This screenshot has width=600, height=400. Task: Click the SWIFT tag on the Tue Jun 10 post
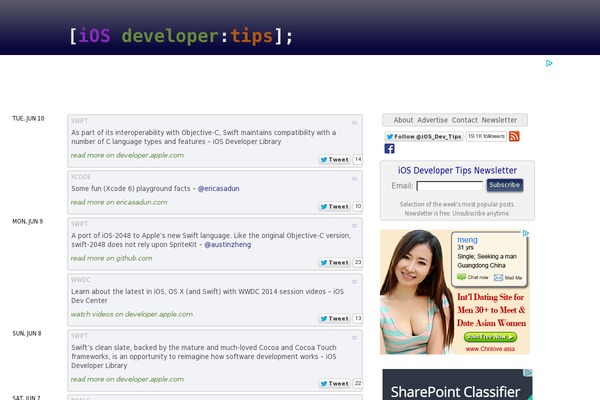79,121
